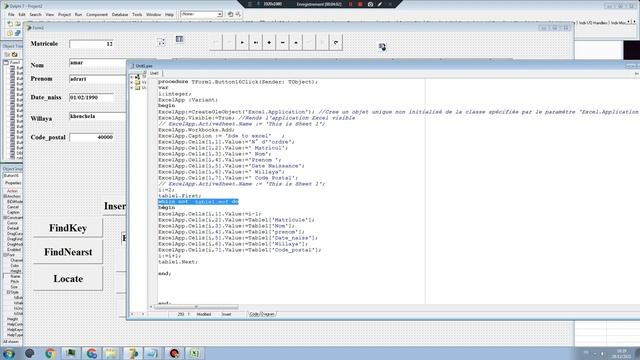The width and height of the screenshot is (640, 360).
Task: Open the Project menu
Action: 64,14
